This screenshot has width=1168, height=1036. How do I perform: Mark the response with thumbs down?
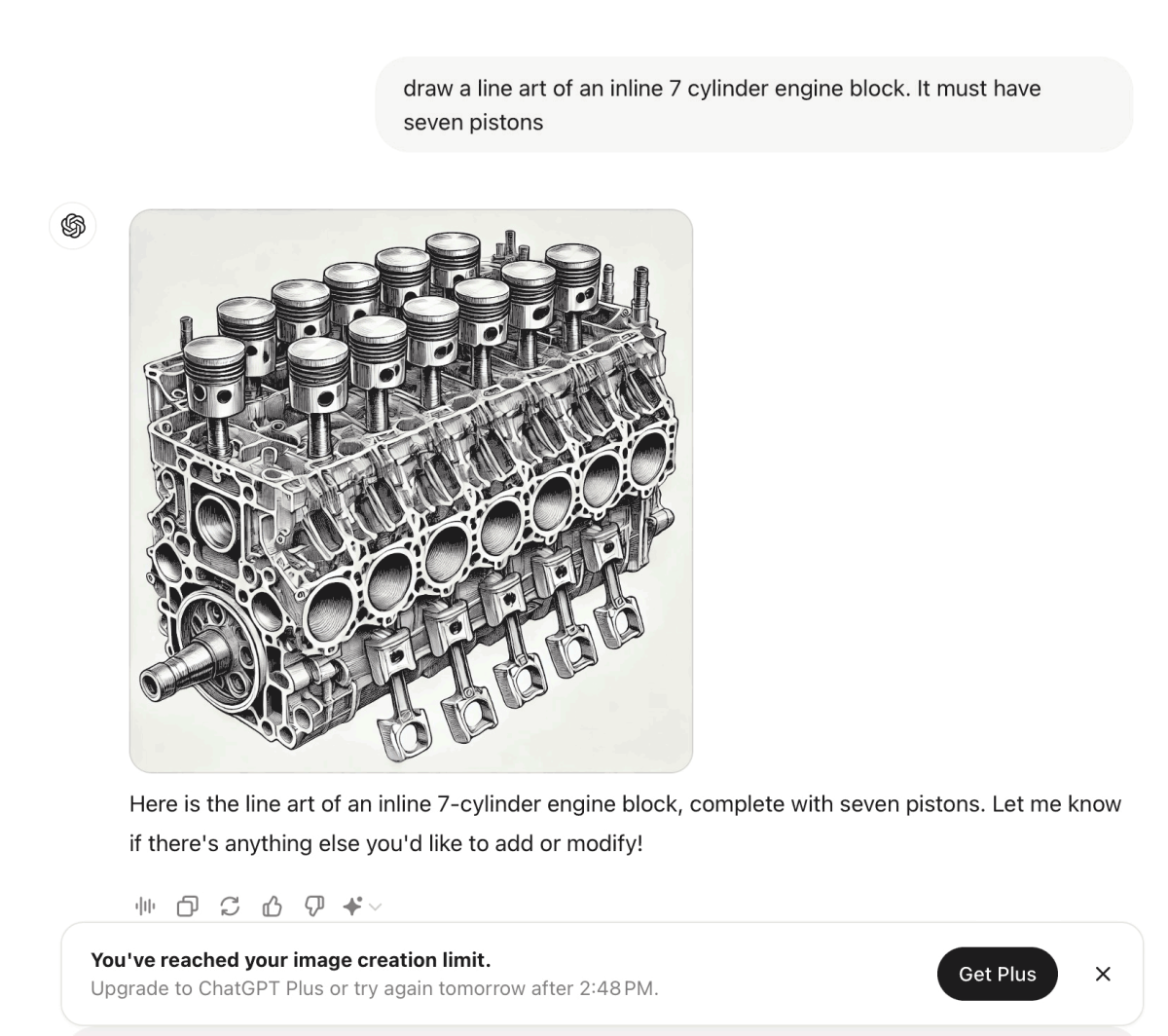coord(313,906)
